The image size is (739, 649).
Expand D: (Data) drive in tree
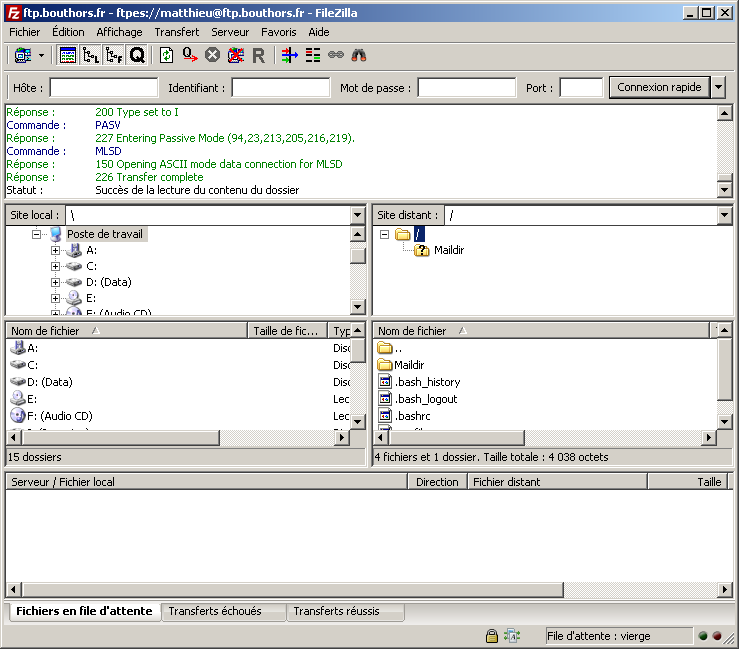pos(55,282)
